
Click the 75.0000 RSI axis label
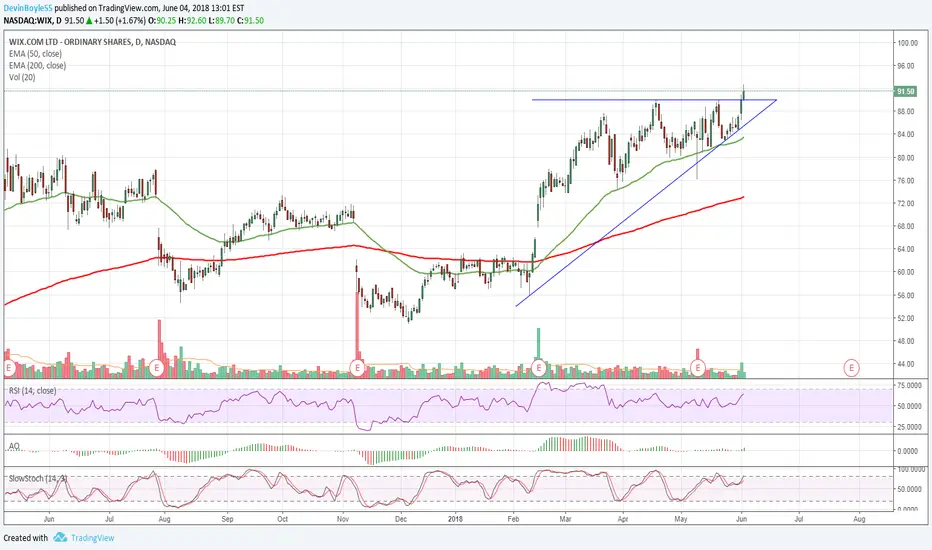pyautogui.click(x=909, y=386)
